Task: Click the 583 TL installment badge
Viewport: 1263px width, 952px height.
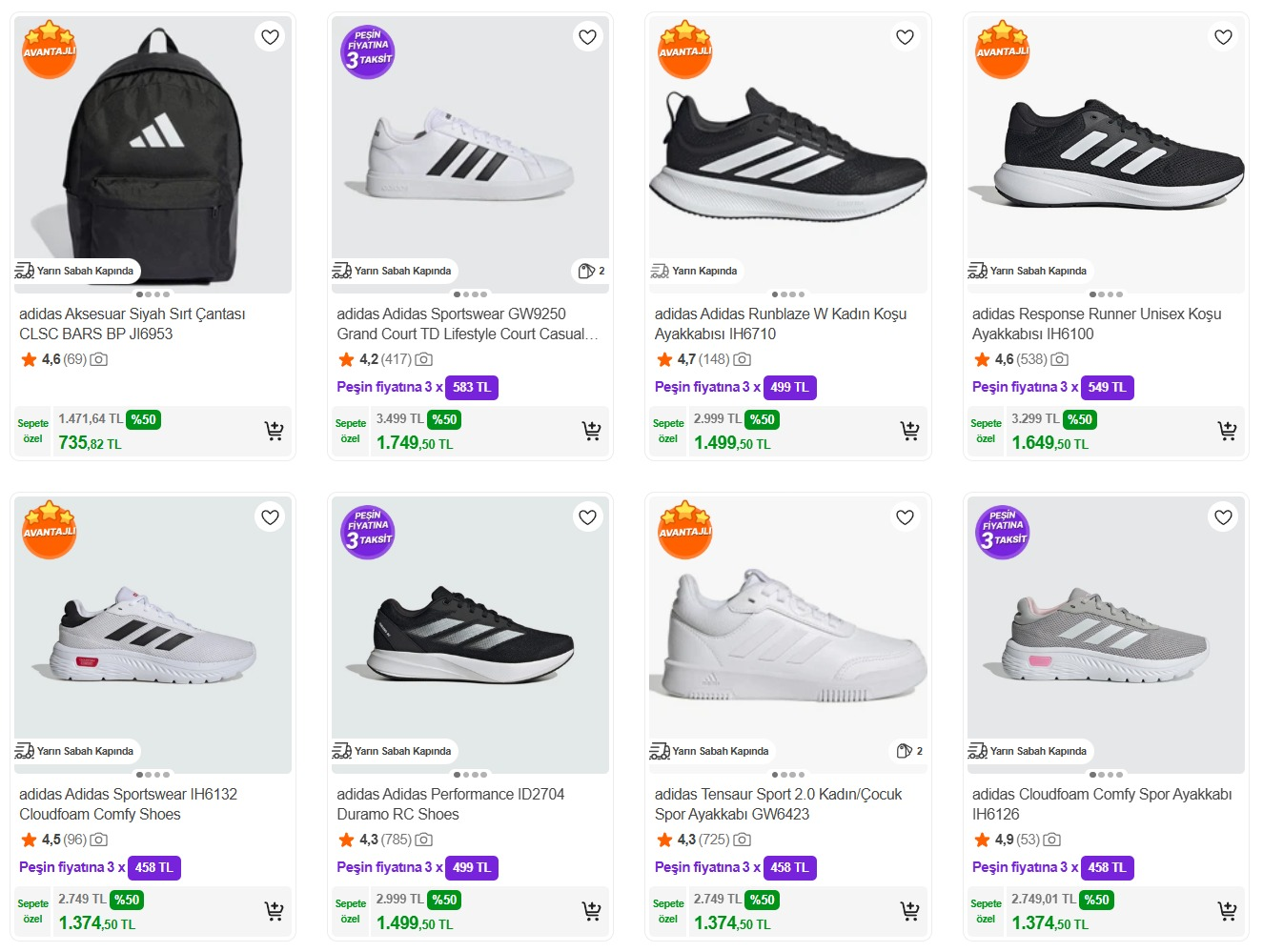Action: pyautogui.click(x=472, y=387)
